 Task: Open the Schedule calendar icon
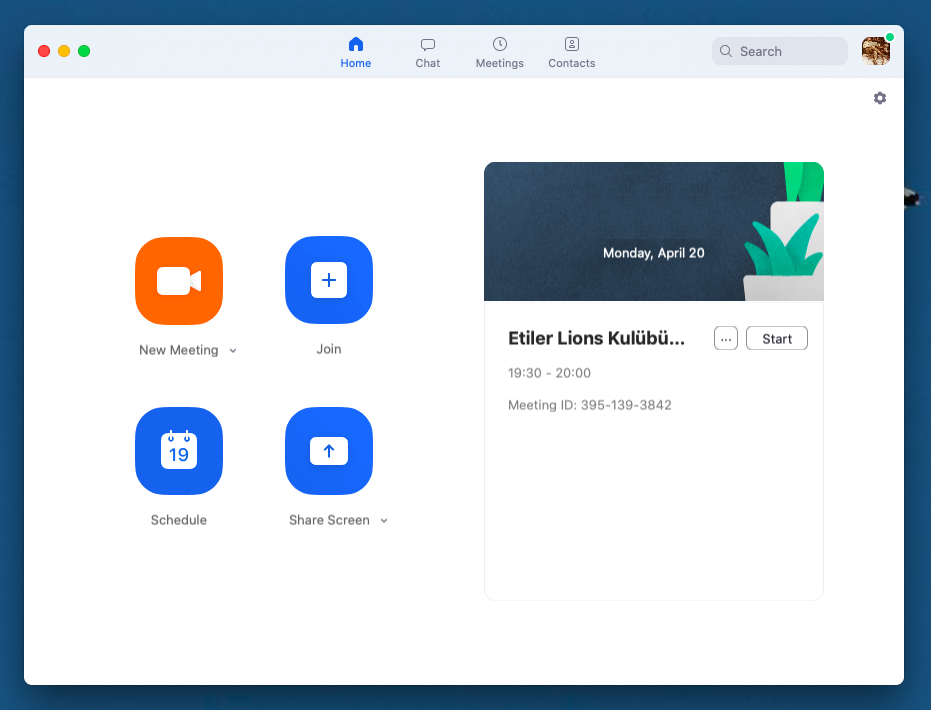point(179,451)
